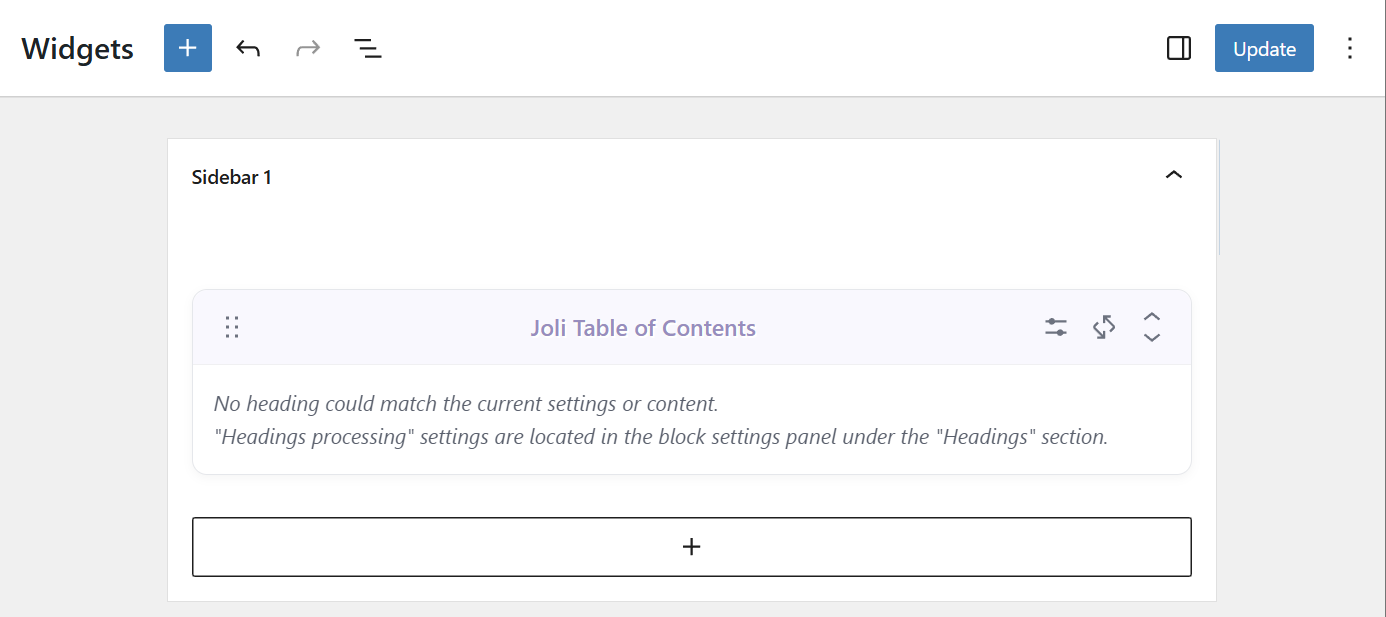Grab the Joli block drag handle

[x=232, y=327]
